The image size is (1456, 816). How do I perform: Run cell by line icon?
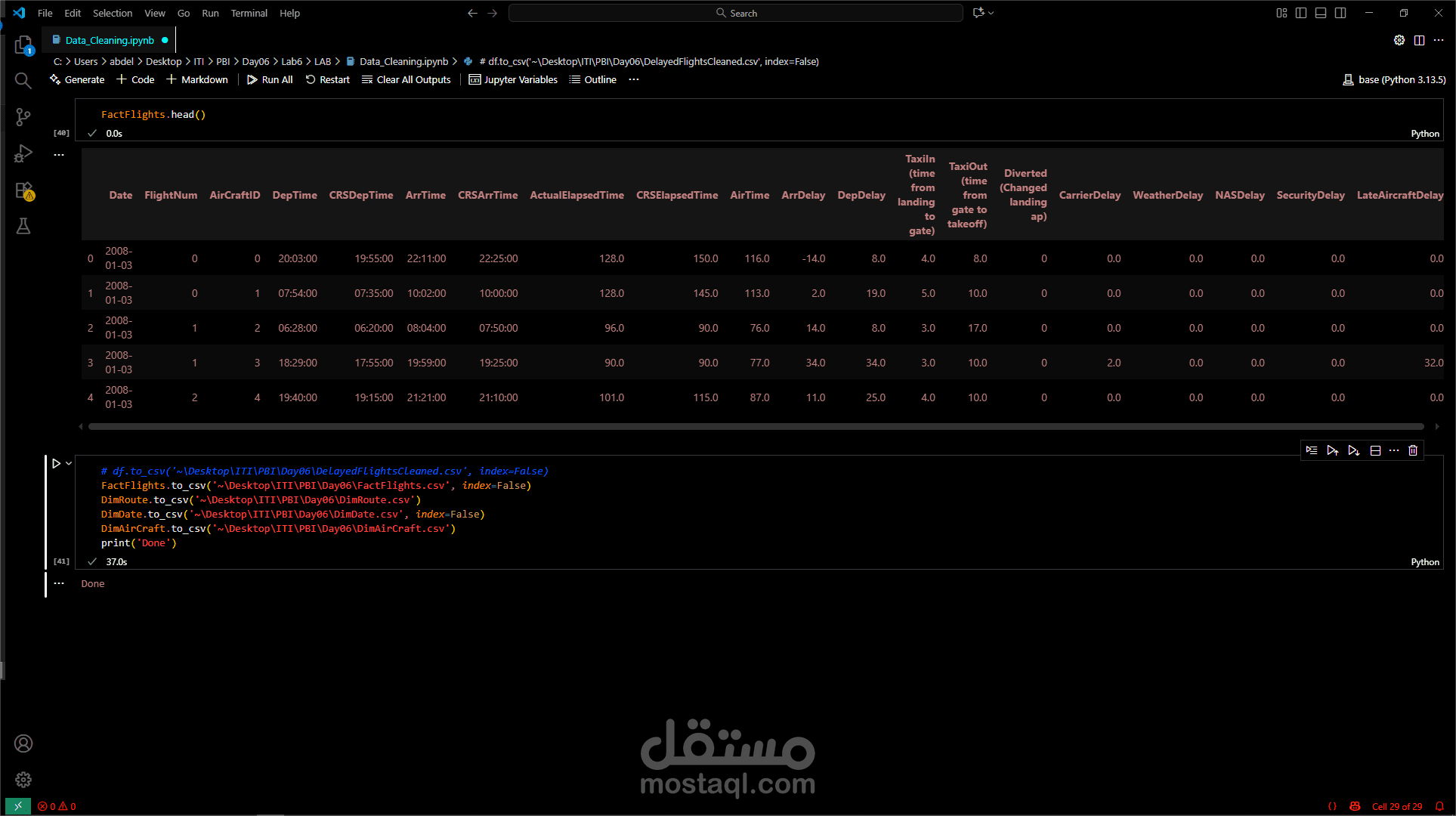(x=1312, y=450)
